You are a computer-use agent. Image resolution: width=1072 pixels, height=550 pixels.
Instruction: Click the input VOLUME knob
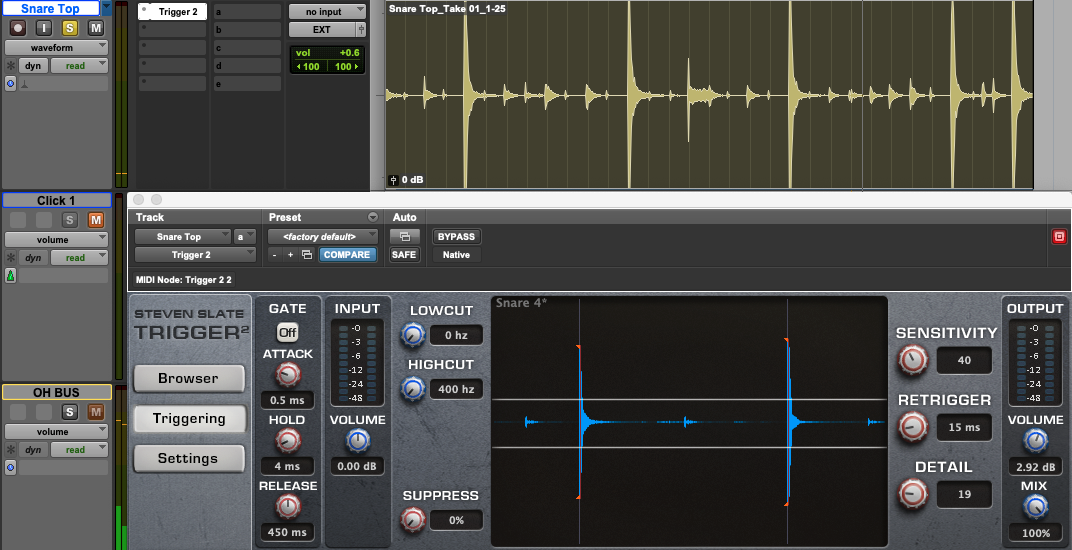358,441
